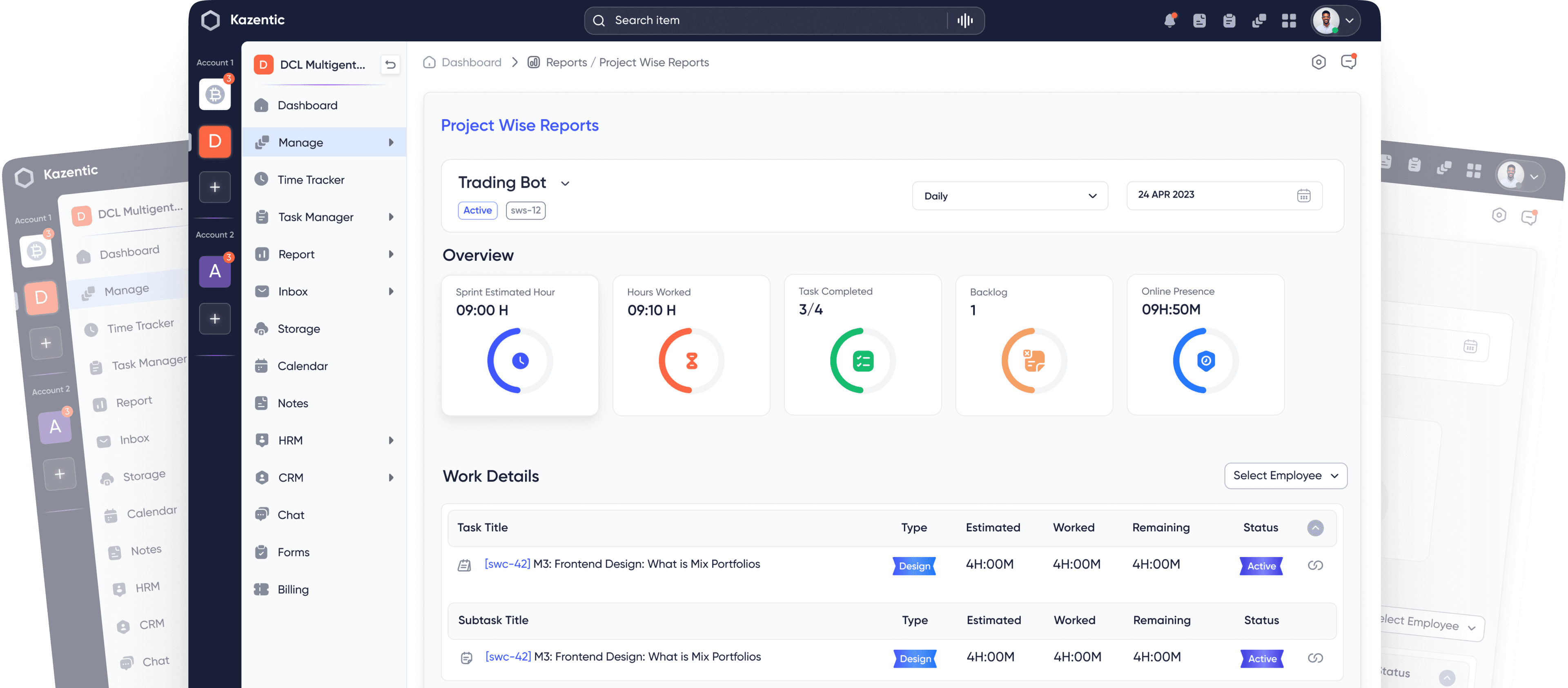Open user avatar profile menu

click(1335, 21)
